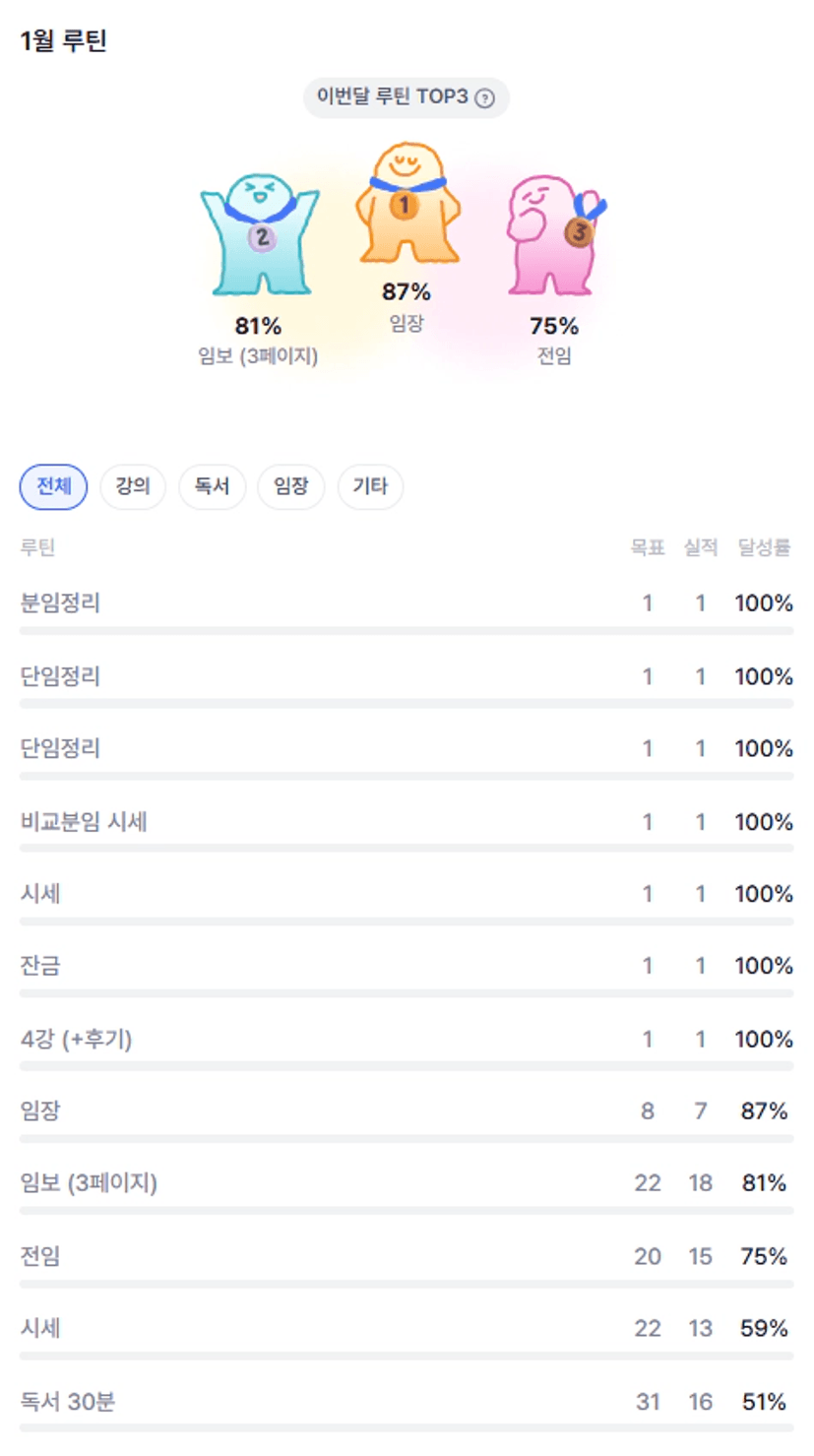
Task: Switch to the 독서 filter tab
Action: point(212,486)
